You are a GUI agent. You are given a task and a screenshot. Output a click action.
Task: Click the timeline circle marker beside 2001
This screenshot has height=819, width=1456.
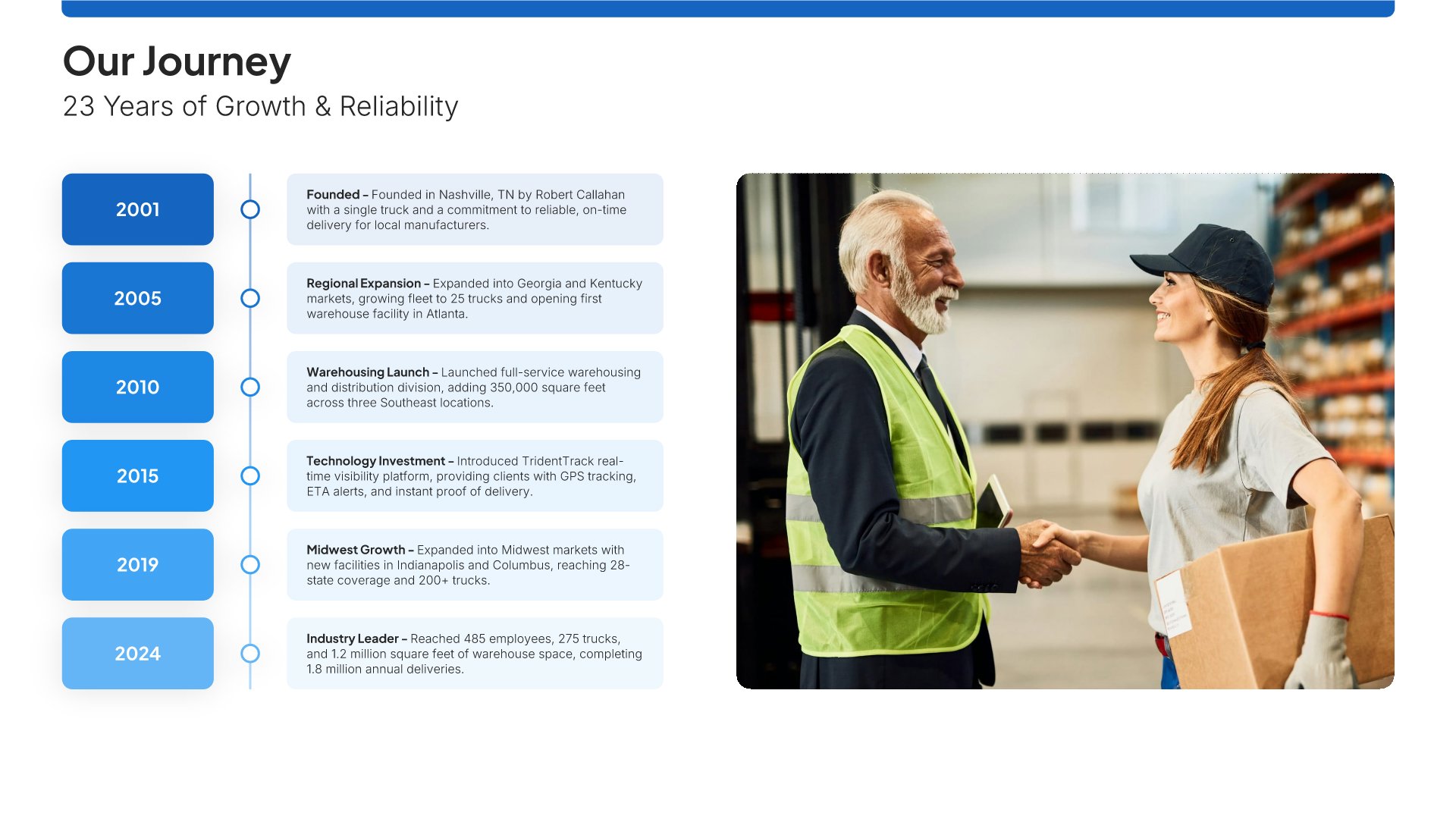point(250,209)
